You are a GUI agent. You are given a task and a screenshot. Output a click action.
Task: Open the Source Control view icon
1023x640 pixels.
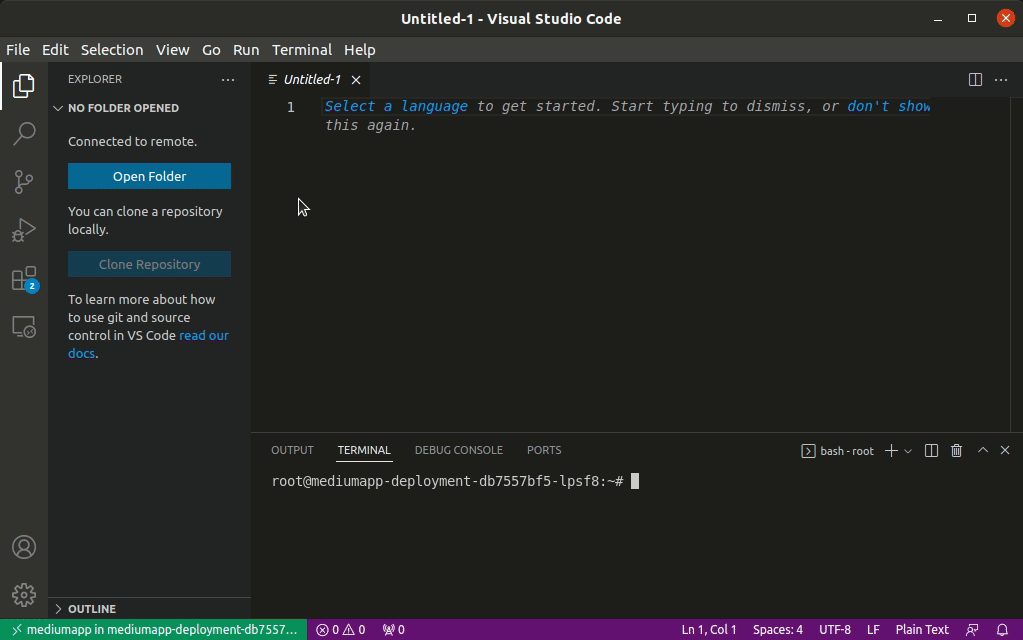(23, 182)
